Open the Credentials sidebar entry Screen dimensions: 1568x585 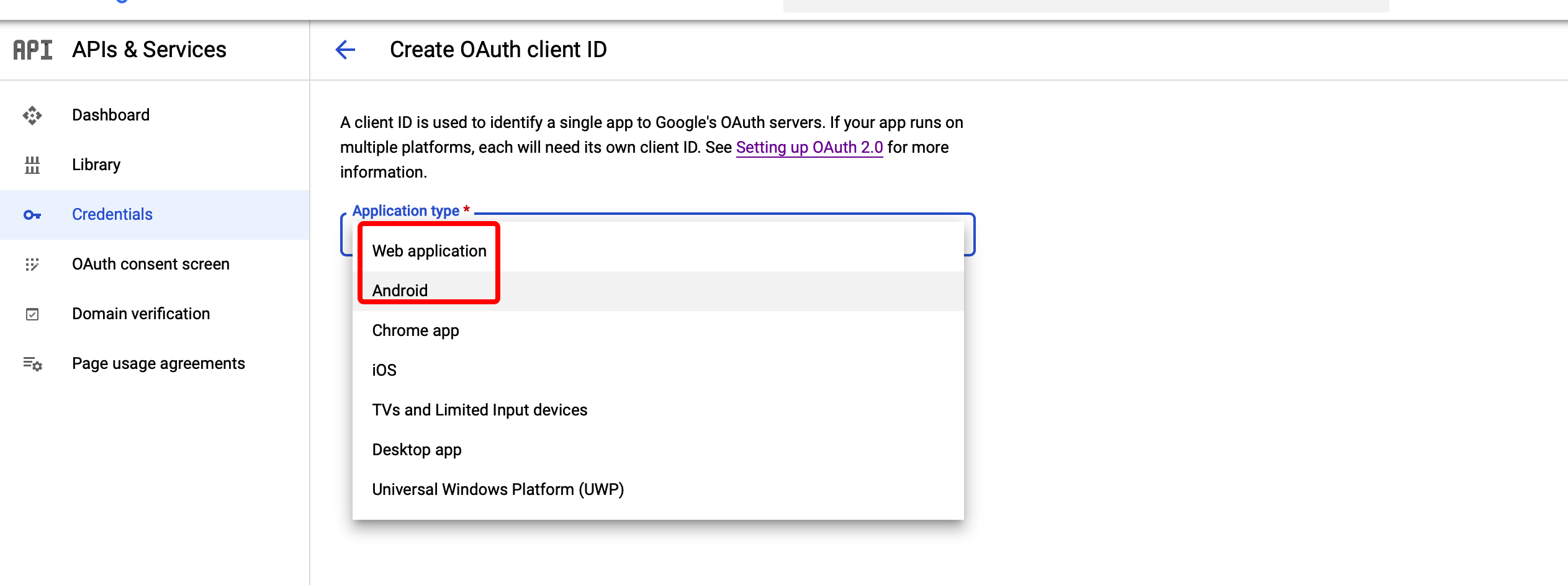click(112, 214)
